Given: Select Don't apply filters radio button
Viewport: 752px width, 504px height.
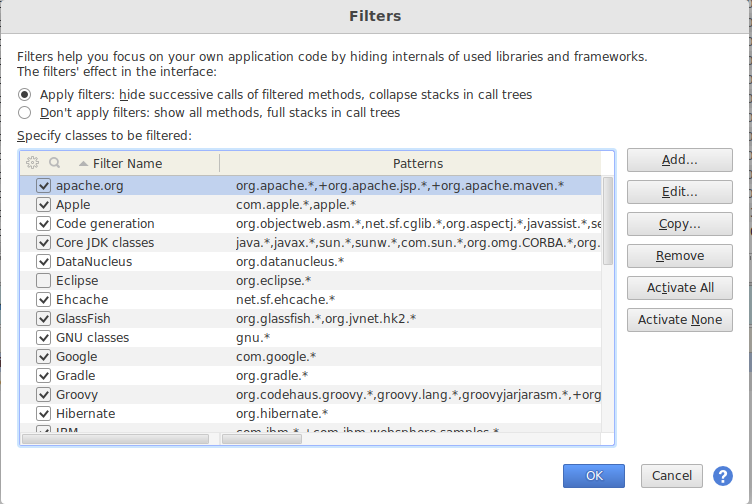Looking at the screenshot, I should point(24,113).
